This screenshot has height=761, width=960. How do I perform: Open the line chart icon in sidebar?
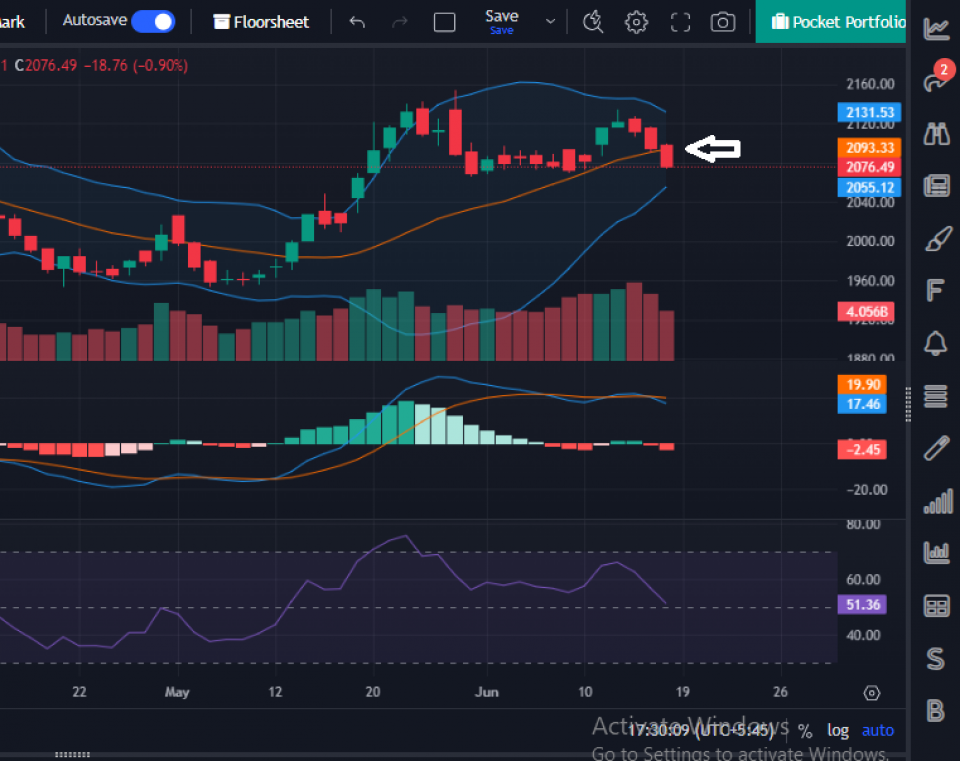pos(937,28)
